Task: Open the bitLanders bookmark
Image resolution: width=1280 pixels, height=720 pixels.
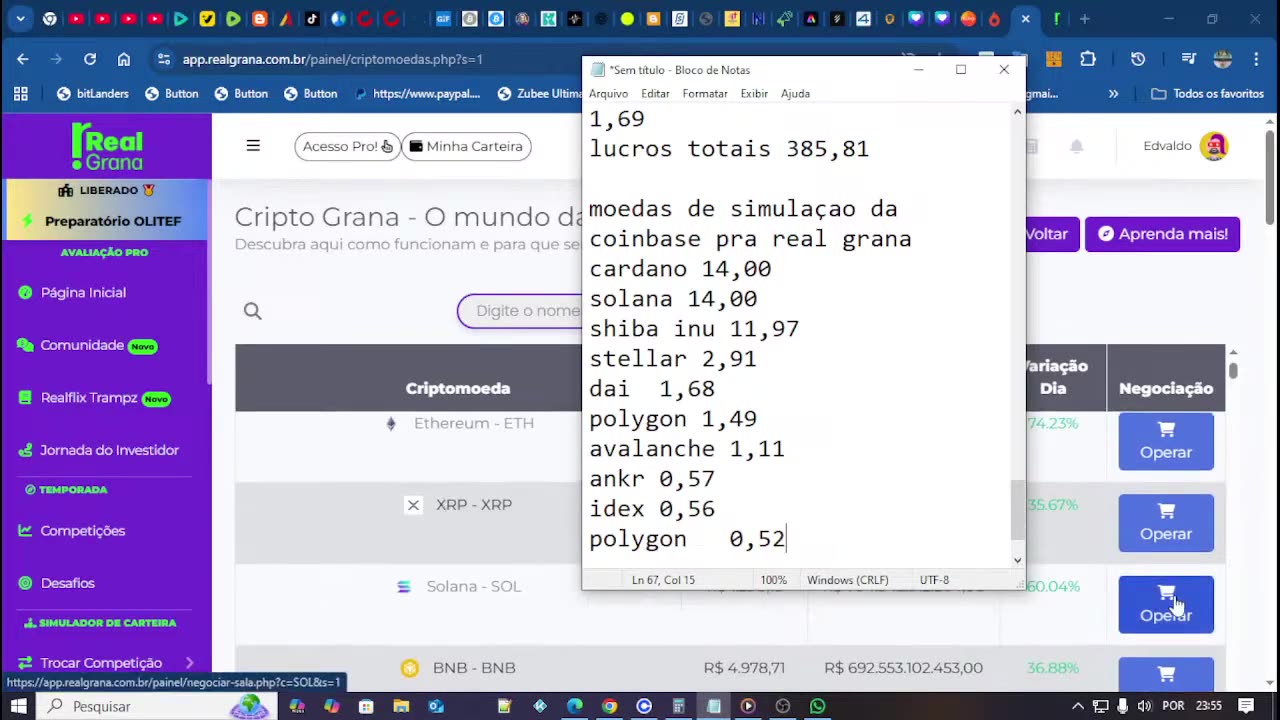Action: coord(93,93)
